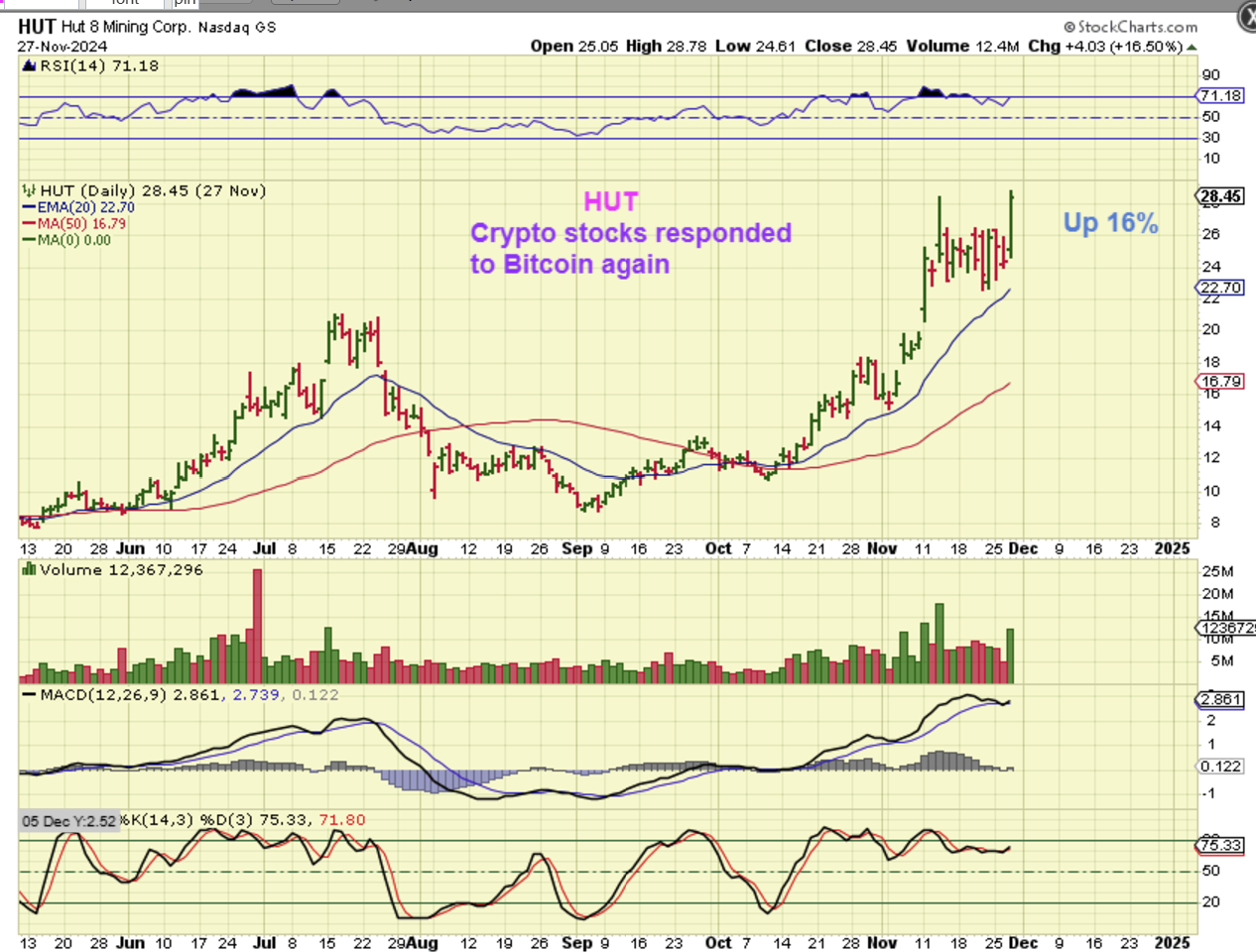Click the Volume 12,367,296 panel label
1256x952 pixels.
[121, 569]
